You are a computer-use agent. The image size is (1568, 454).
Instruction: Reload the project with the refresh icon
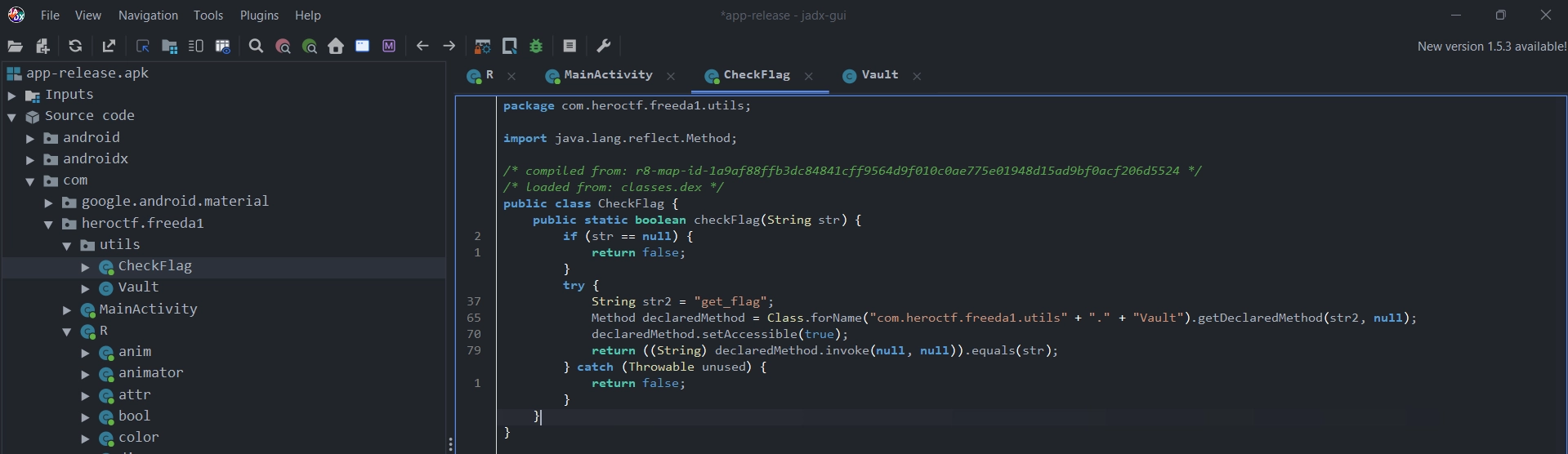click(75, 47)
